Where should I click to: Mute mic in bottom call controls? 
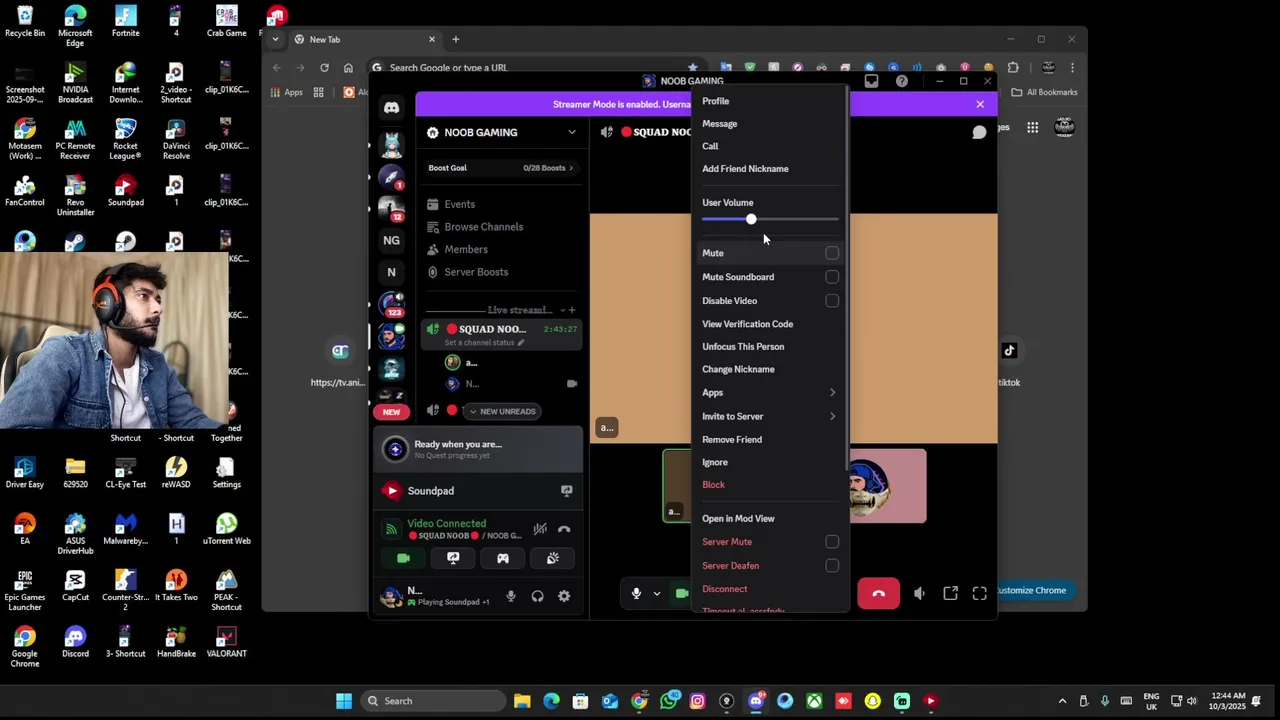636,593
